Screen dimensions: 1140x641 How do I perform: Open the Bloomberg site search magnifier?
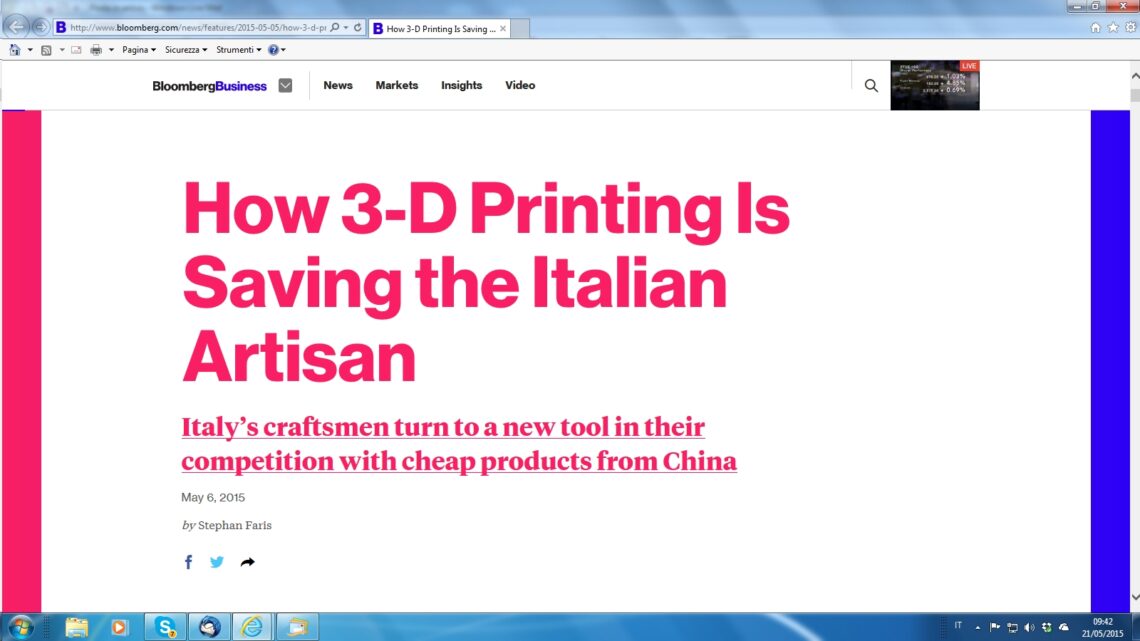pos(871,86)
